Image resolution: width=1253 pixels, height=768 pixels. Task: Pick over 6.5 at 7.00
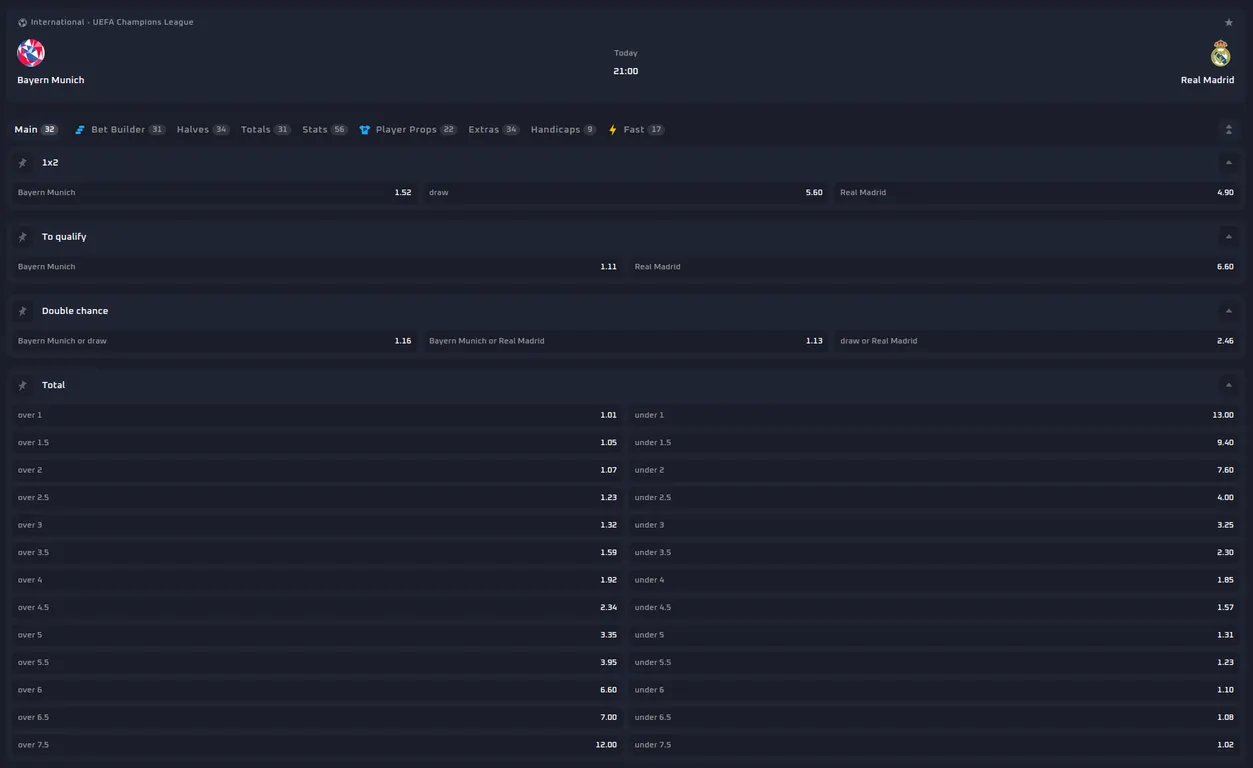317,718
